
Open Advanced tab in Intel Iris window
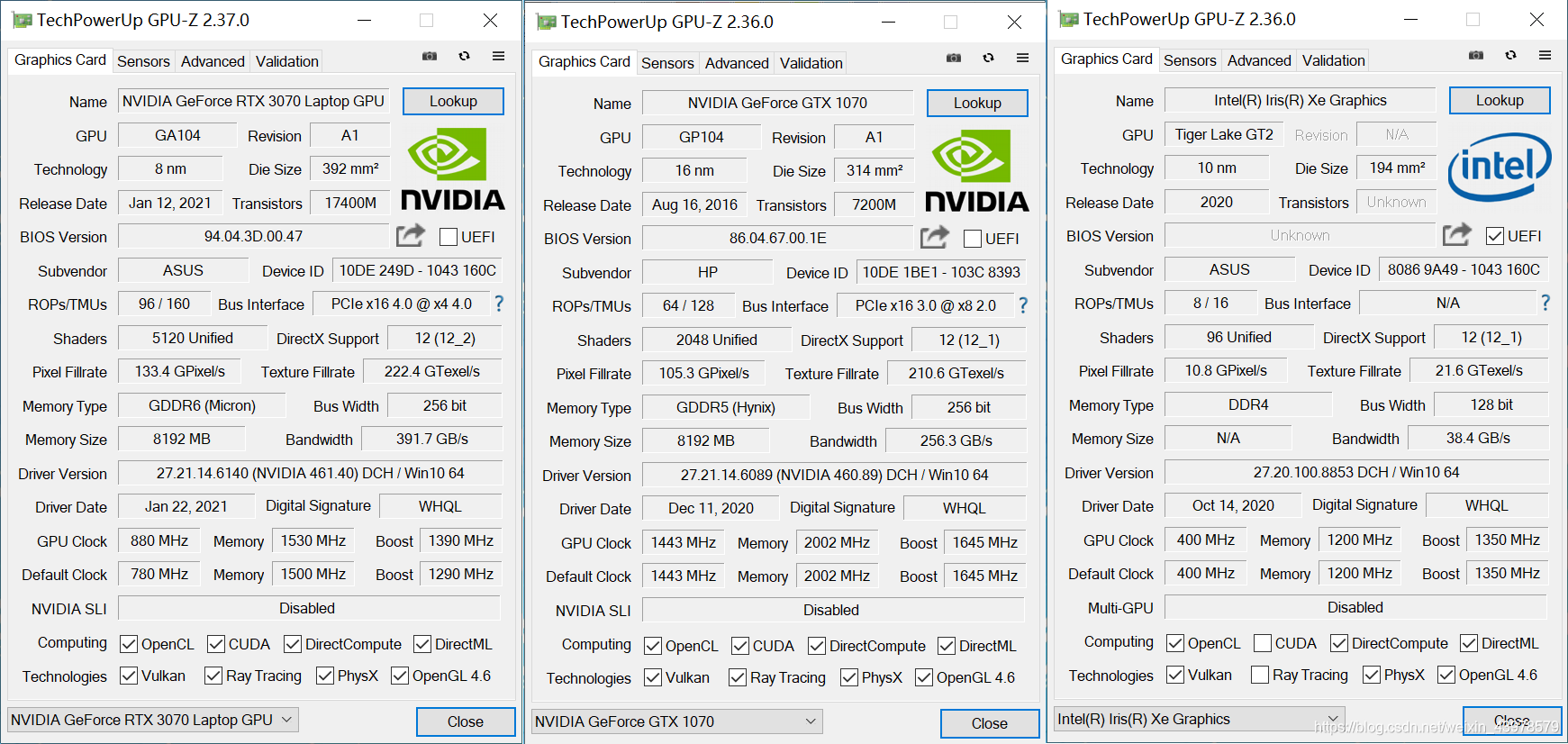1259,60
